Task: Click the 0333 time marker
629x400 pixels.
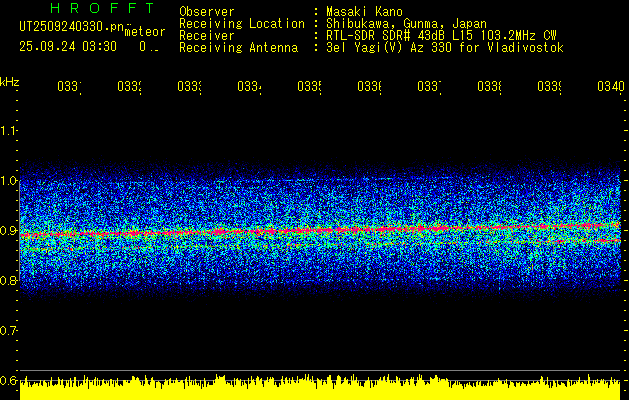Action: [x=189, y=86]
